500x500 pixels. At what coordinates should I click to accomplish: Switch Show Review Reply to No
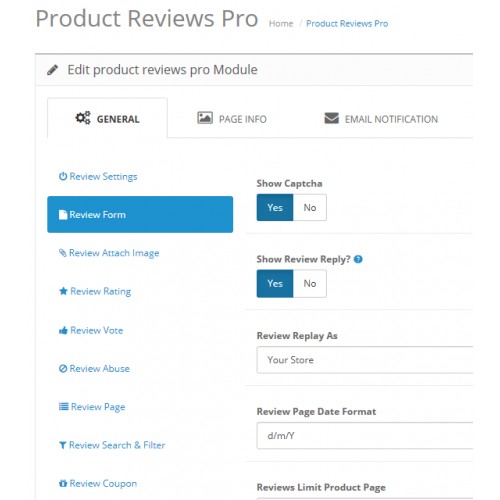pyautogui.click(x=310, y=283)
